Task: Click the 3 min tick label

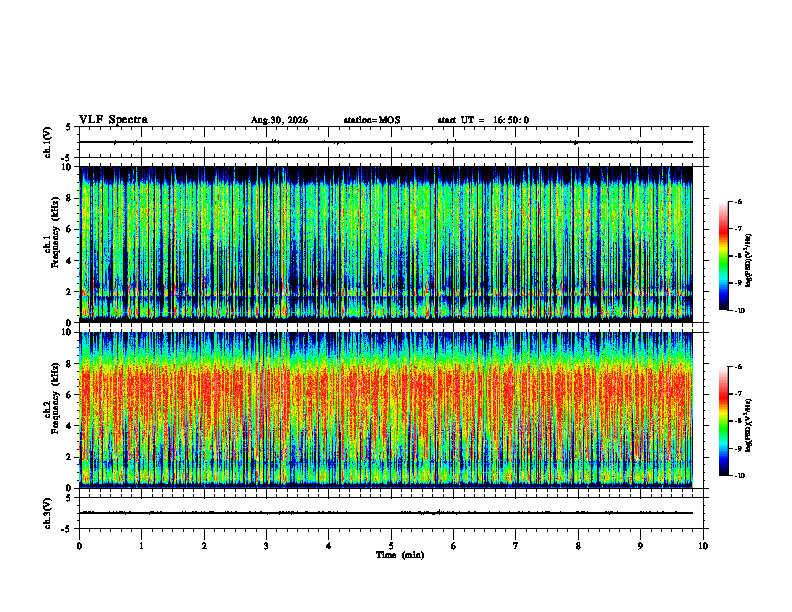Action: click(x=266, y=546)
